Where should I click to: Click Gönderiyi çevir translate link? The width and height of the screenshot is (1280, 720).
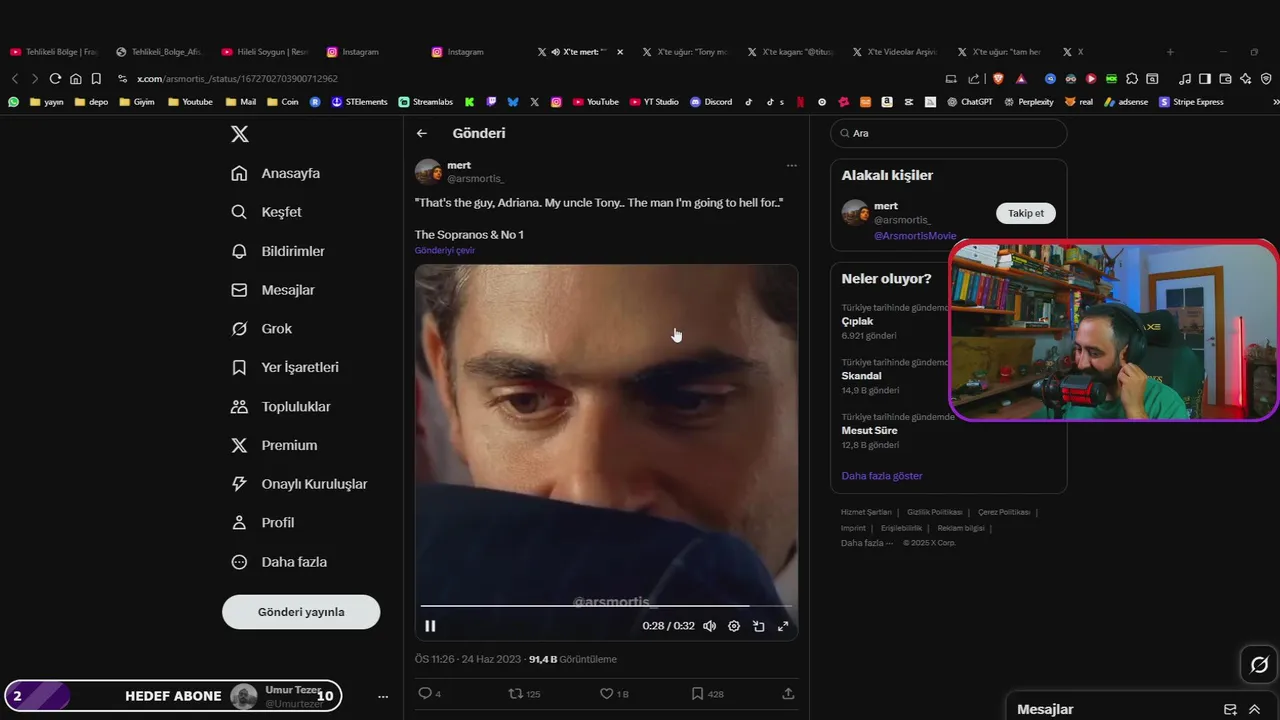click(x=445, y=250)
